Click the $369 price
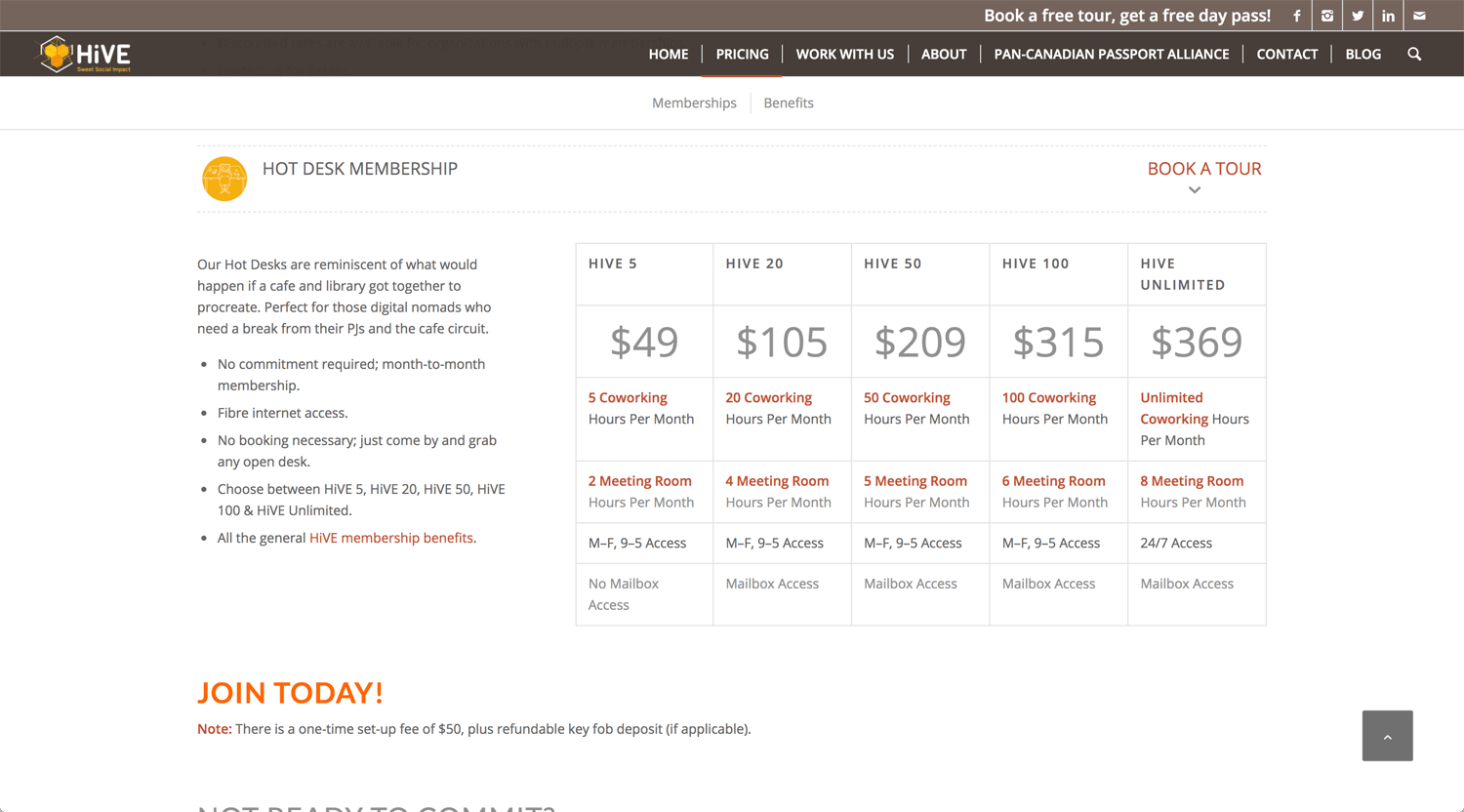 tap(1198, 342)
